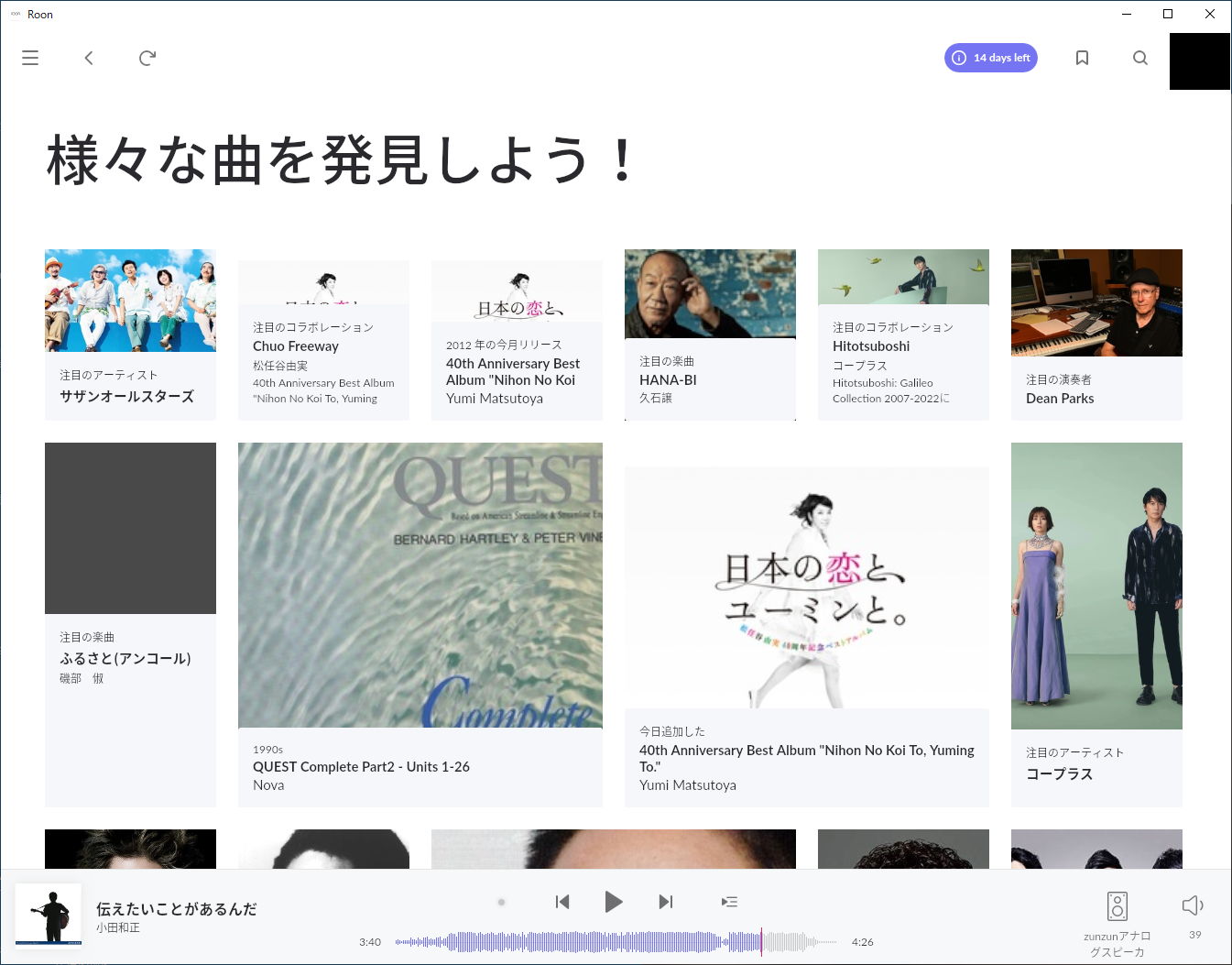
Task: Start playback with the play button
Action: (x=614, y=902)
